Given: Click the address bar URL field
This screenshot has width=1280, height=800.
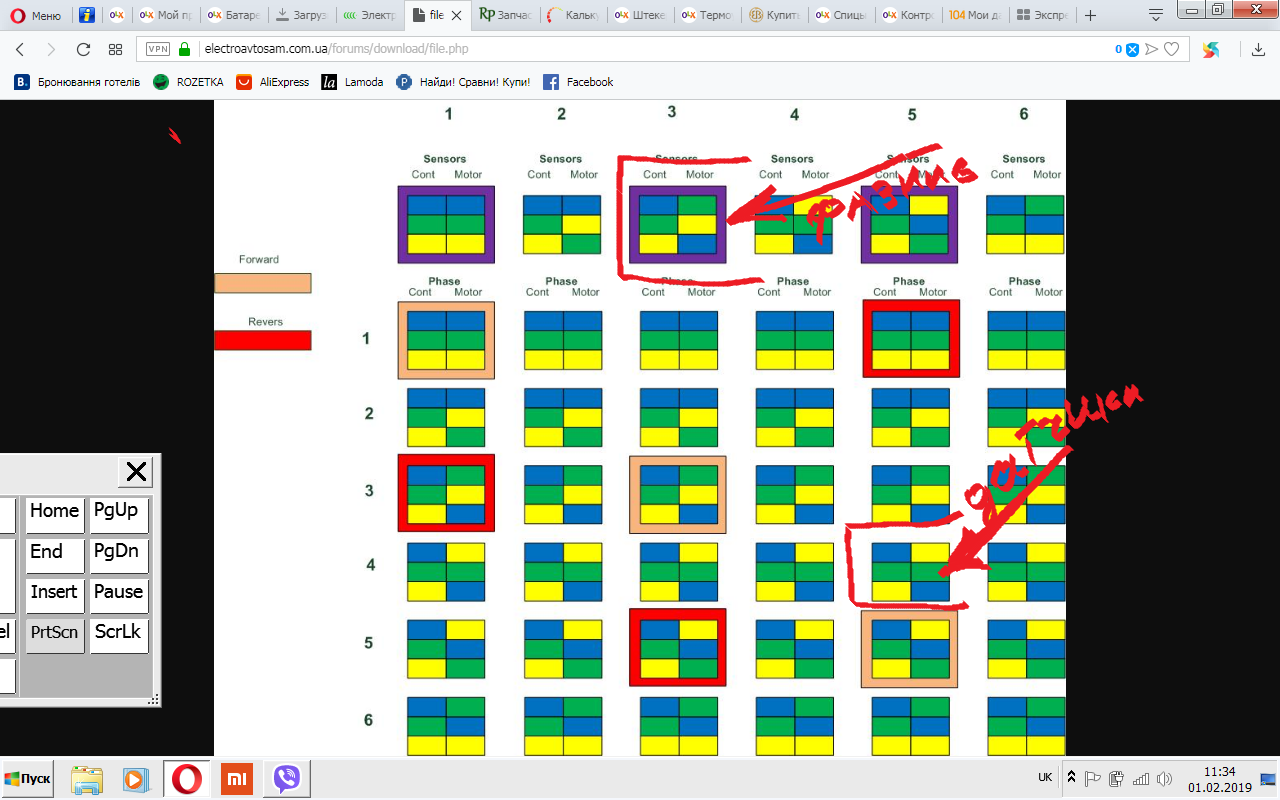Looking at the screenshot, I should pos(640,49).
